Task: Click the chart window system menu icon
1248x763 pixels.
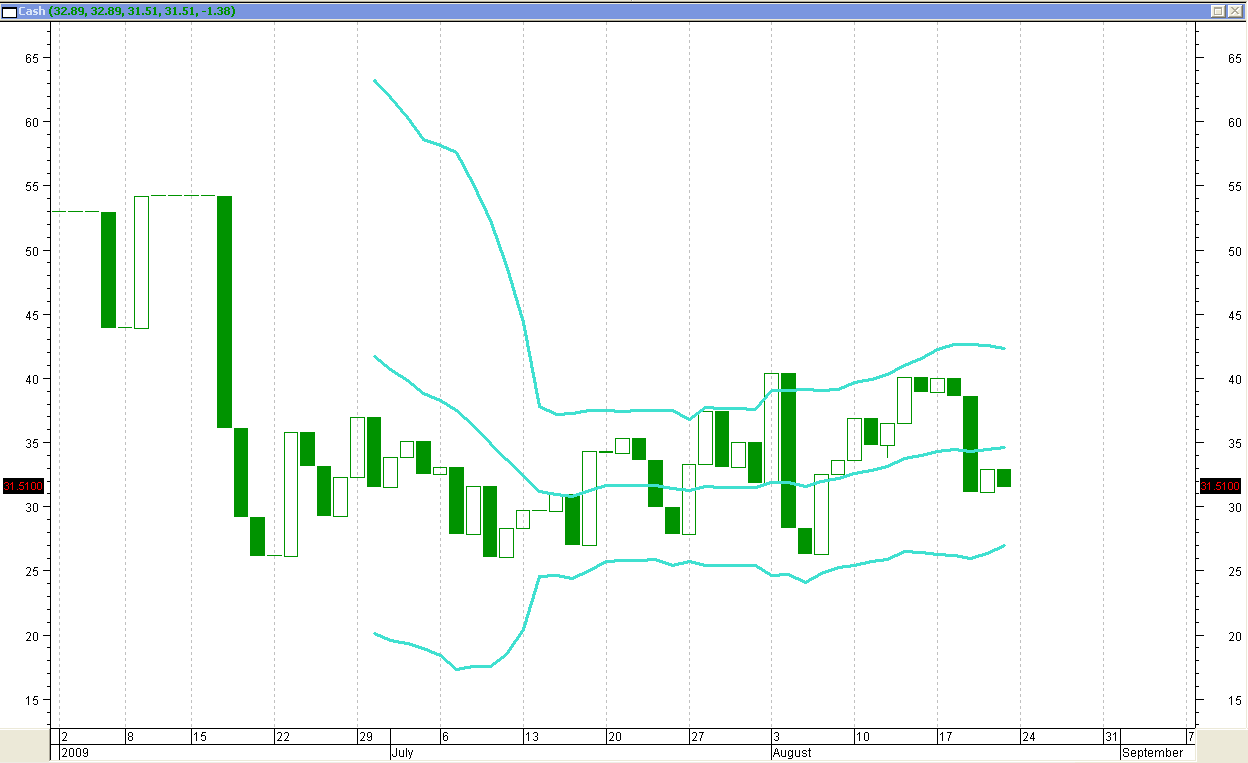Action: (x=9, y=12)
